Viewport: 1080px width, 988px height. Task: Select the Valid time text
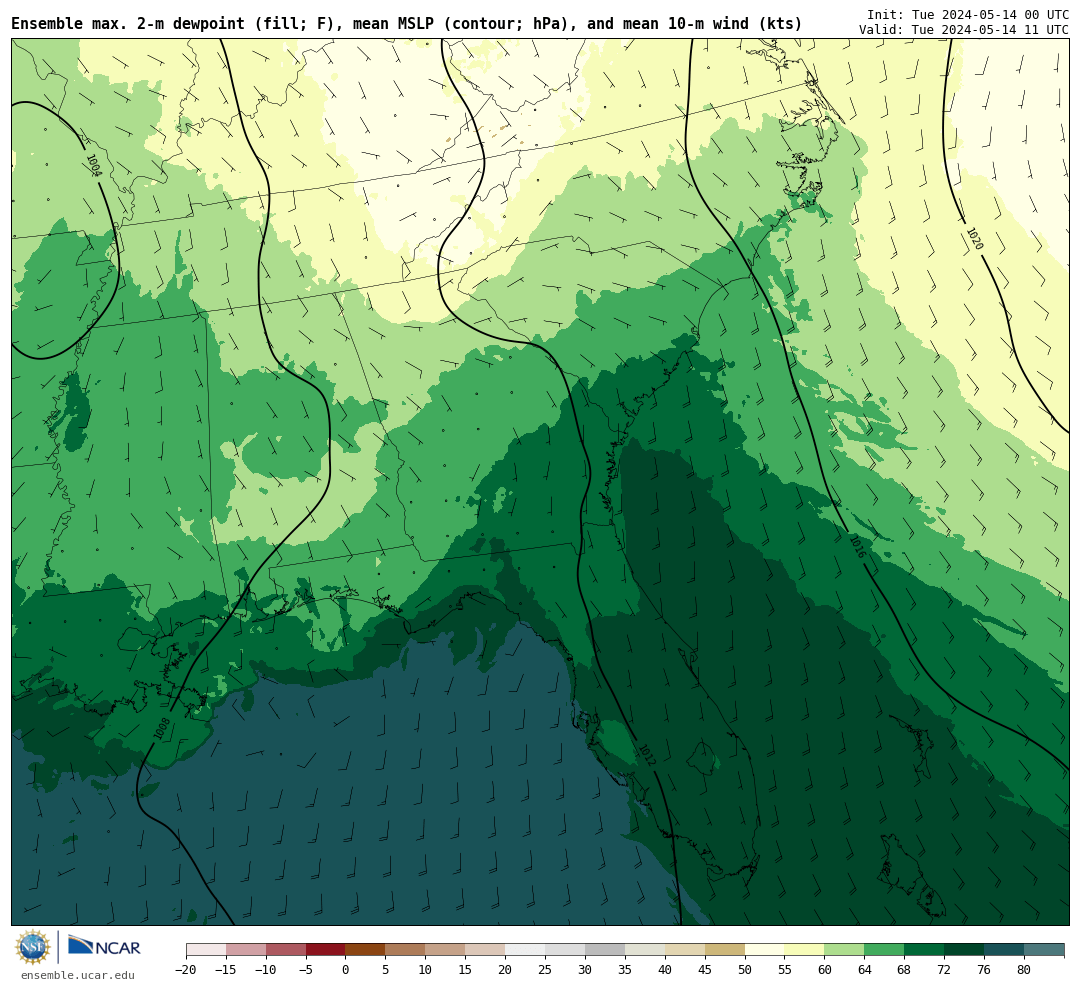pos(964,30)
